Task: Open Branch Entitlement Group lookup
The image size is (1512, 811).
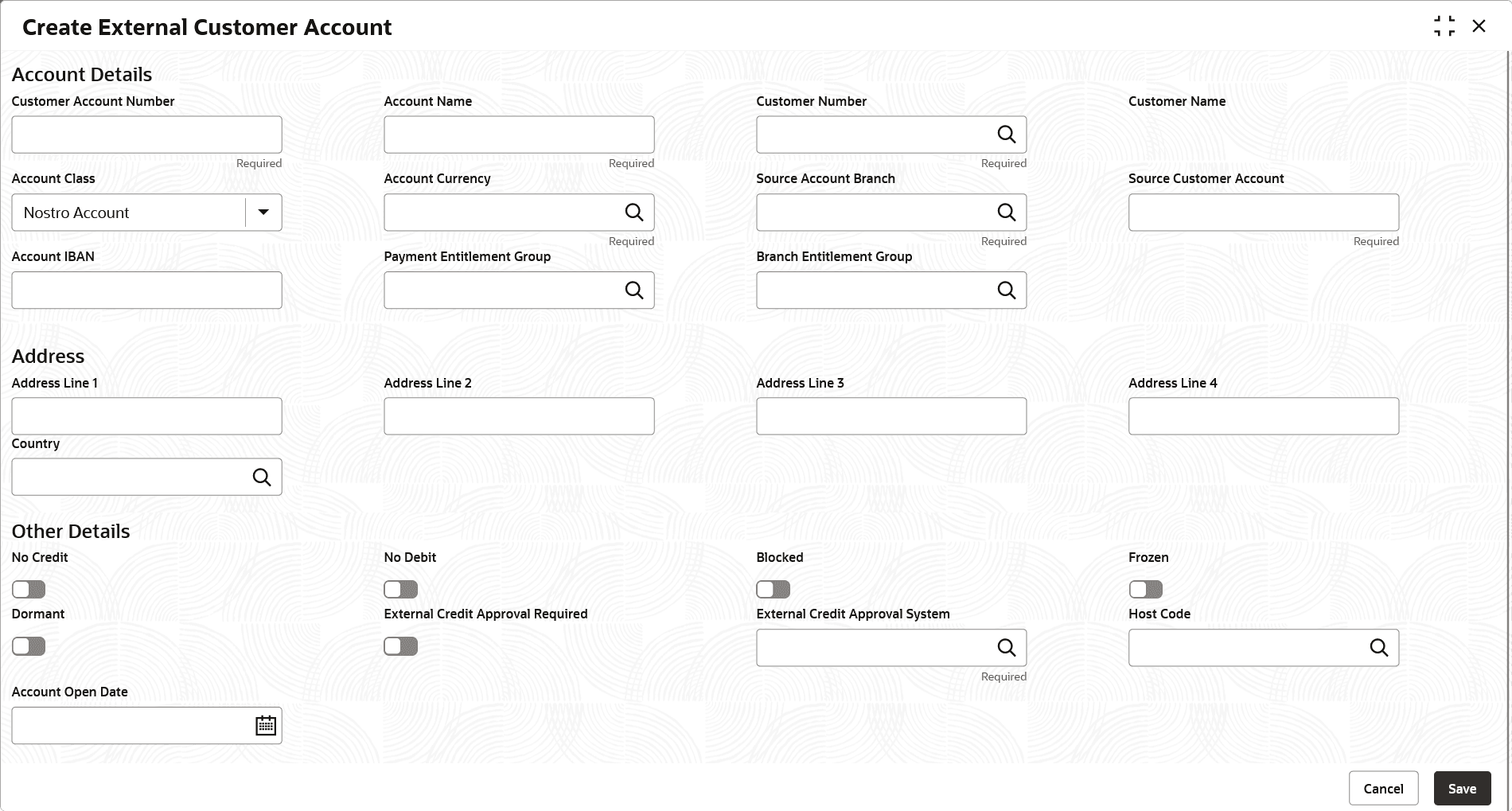Action: click(1006, 290)
